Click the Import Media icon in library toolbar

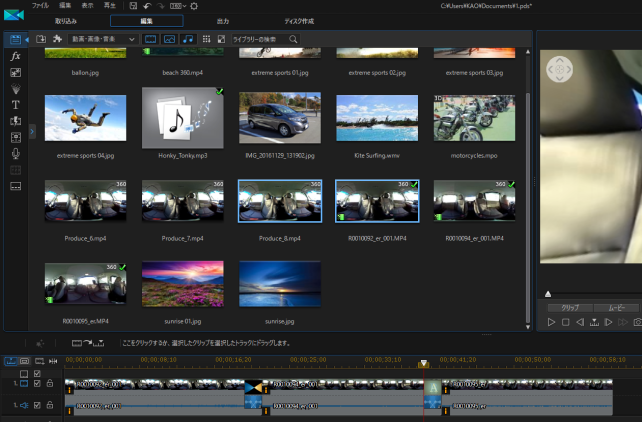[x=41, y=39]
